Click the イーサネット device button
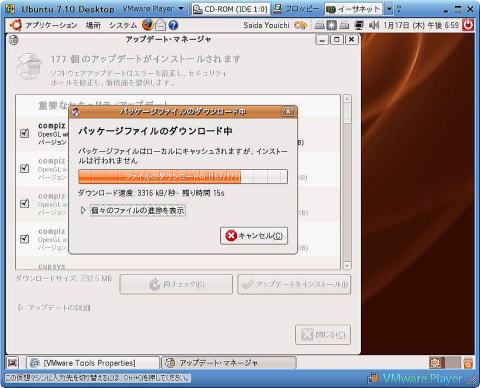480x388 pixels. 354,9
